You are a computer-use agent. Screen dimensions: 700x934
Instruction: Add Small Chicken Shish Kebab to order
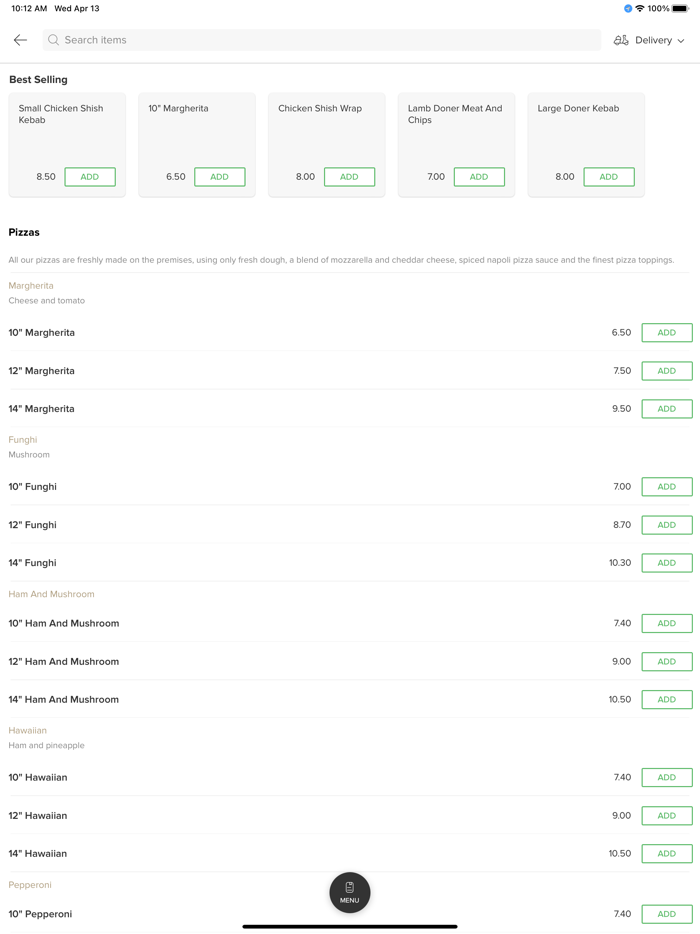click(x=90, y=177)
